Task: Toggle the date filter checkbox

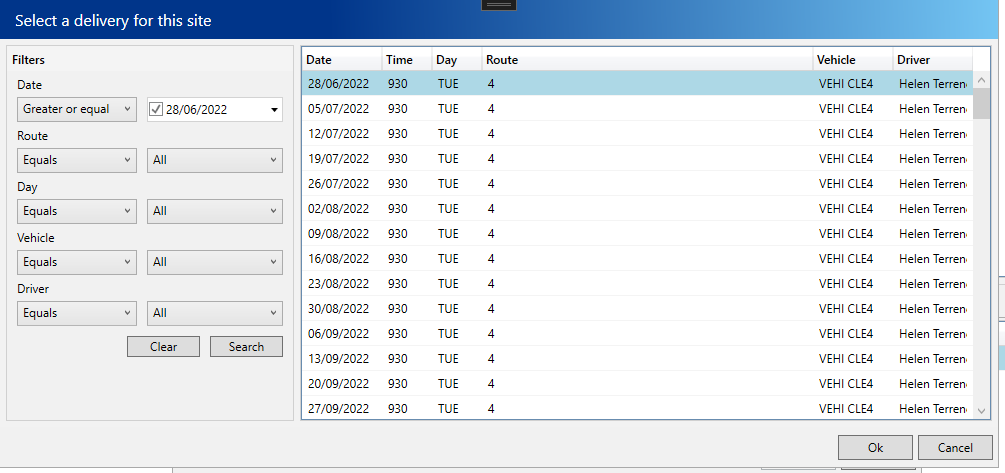Action: (156, 109)
